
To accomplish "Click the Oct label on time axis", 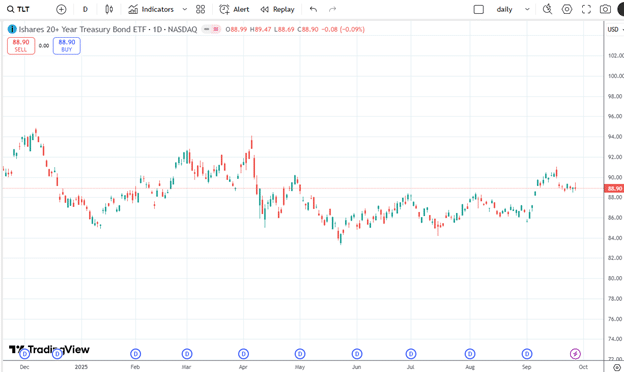I will (583, 367).
